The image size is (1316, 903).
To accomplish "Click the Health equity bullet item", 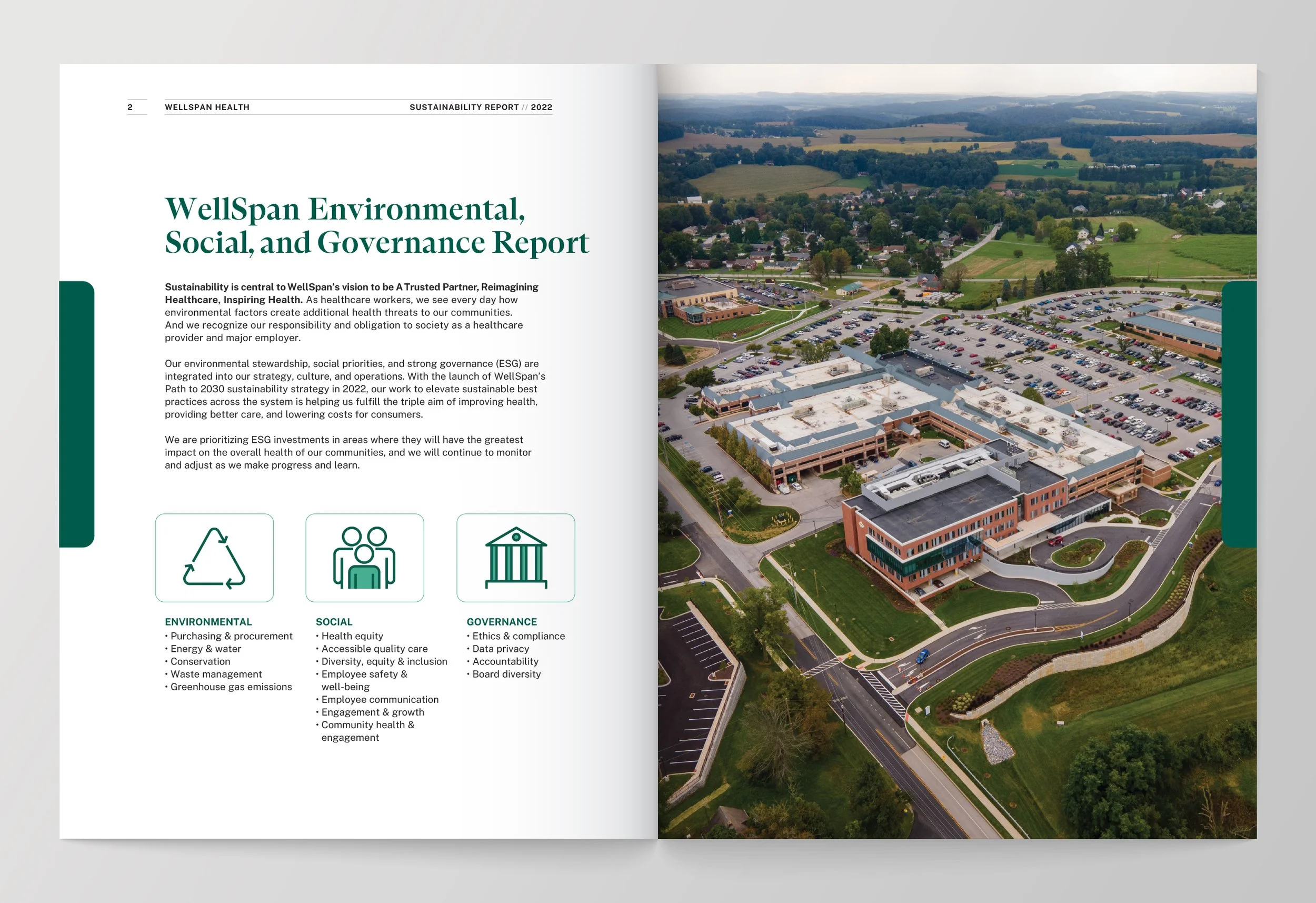I will pos(352,636).
